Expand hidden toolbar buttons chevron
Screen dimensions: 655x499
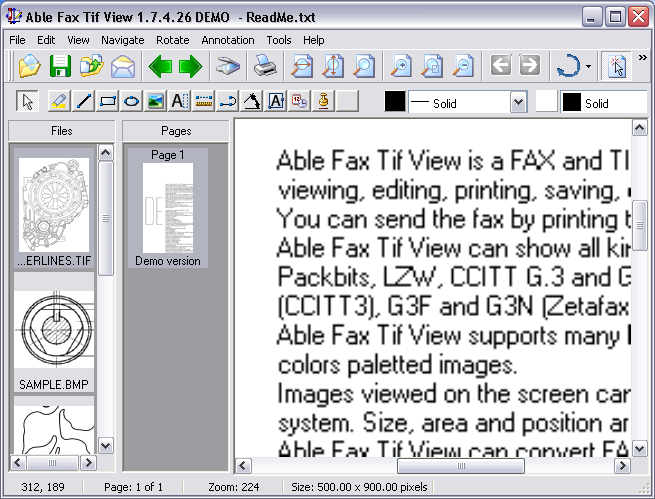point(643,58)
